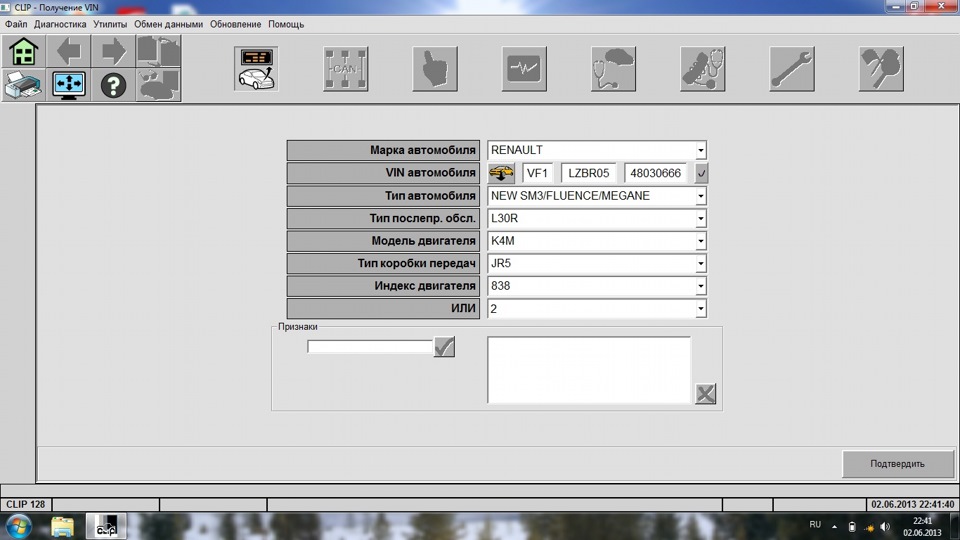Select the vehicle identification car icon

tap(256, 69)
